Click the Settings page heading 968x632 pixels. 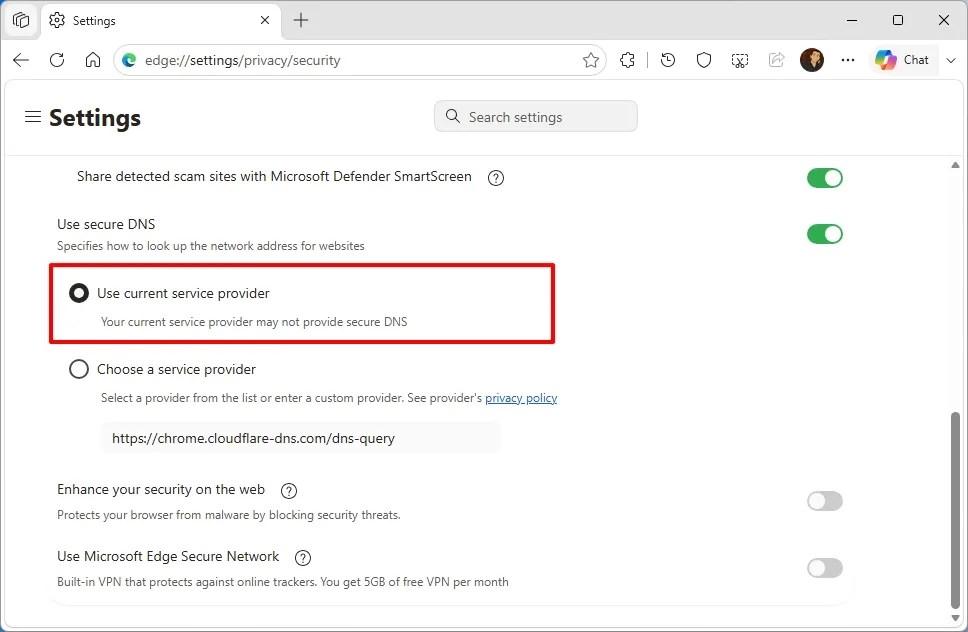coord(95,117)
